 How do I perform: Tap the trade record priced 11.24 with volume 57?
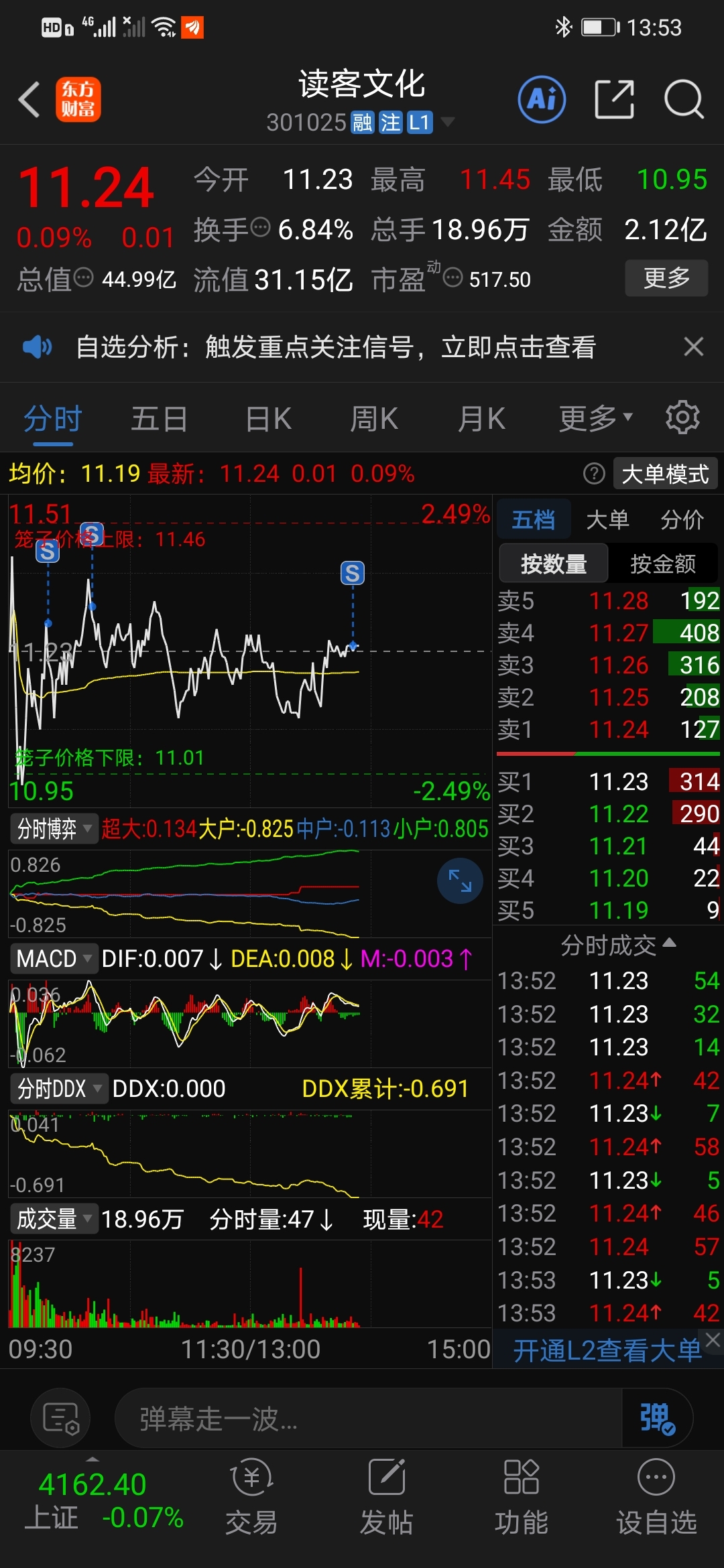(x=609, y=1246)
